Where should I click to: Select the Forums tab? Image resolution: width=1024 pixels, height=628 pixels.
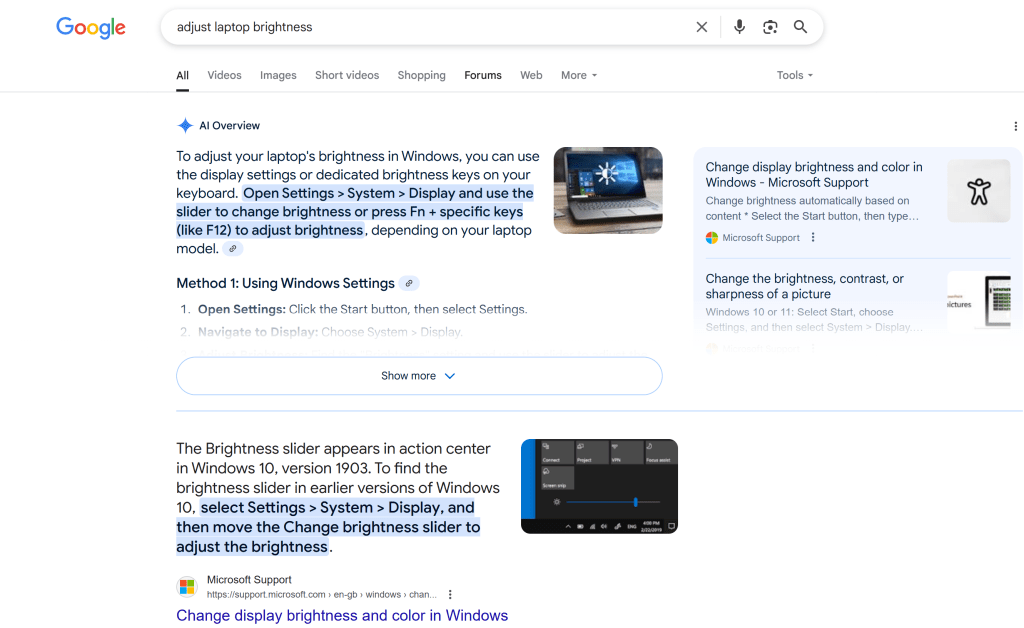tap(483, 75)
